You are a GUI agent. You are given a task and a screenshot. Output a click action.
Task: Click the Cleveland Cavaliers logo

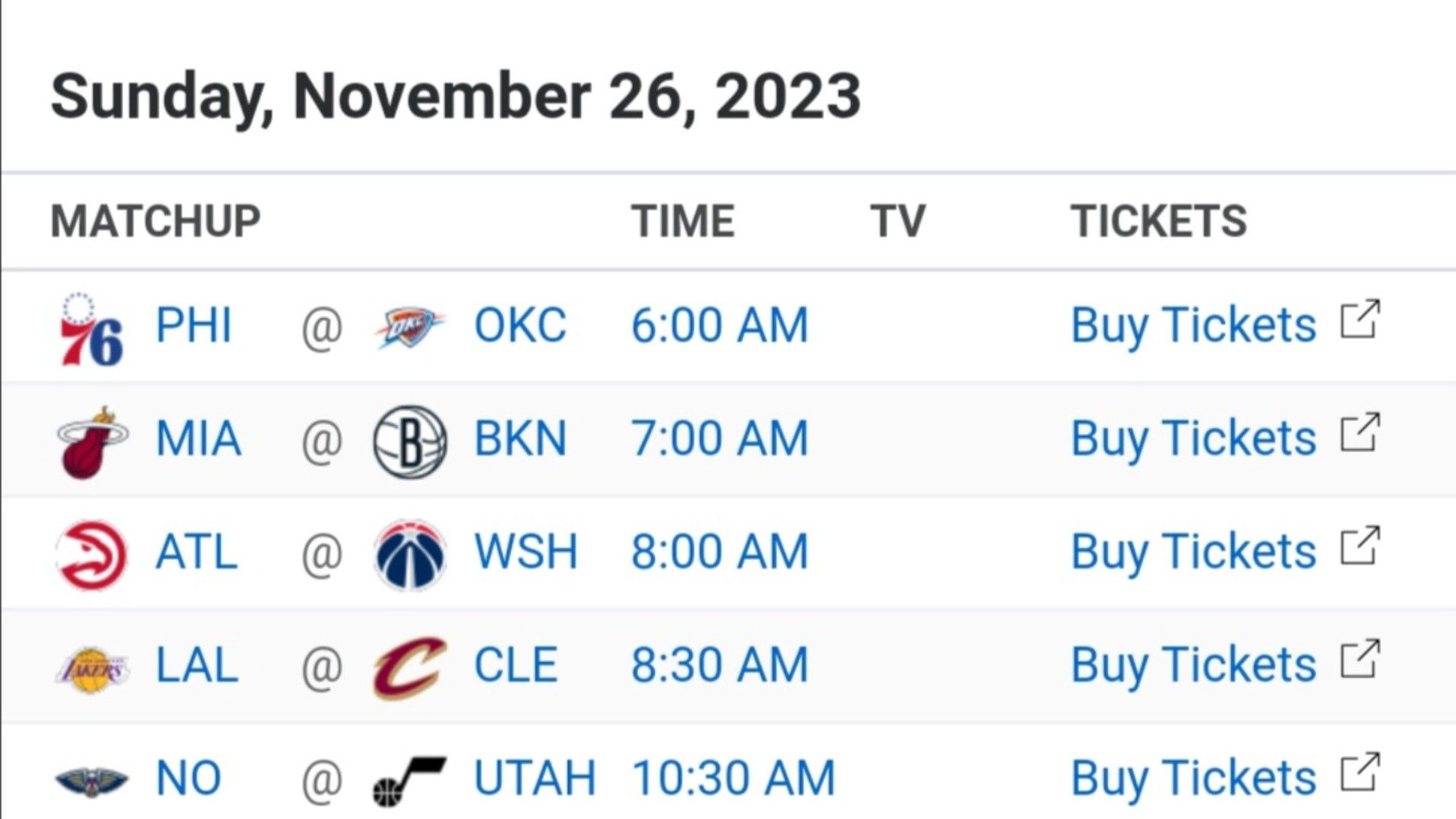409,667
